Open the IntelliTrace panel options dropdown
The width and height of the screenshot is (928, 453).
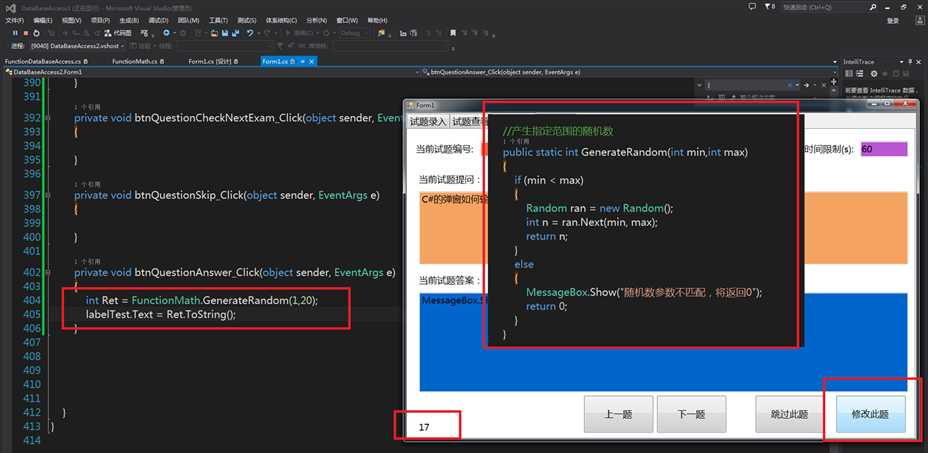(900, 62)
